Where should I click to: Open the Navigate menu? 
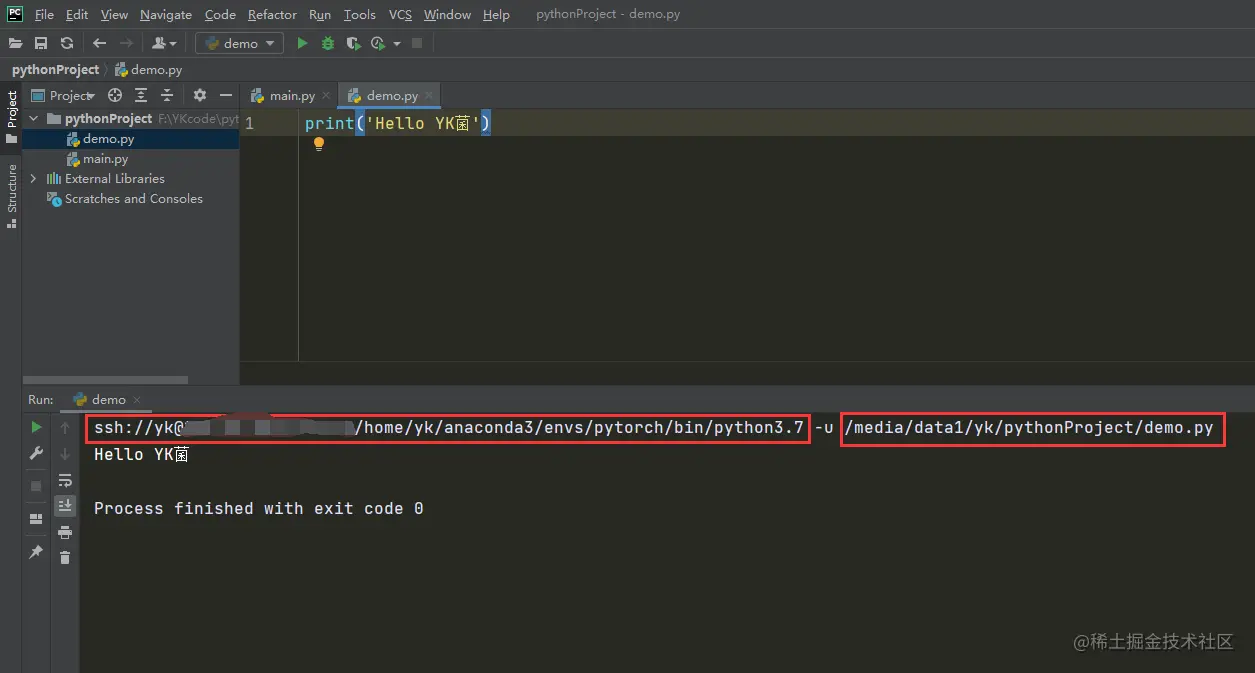pos(166,14)
